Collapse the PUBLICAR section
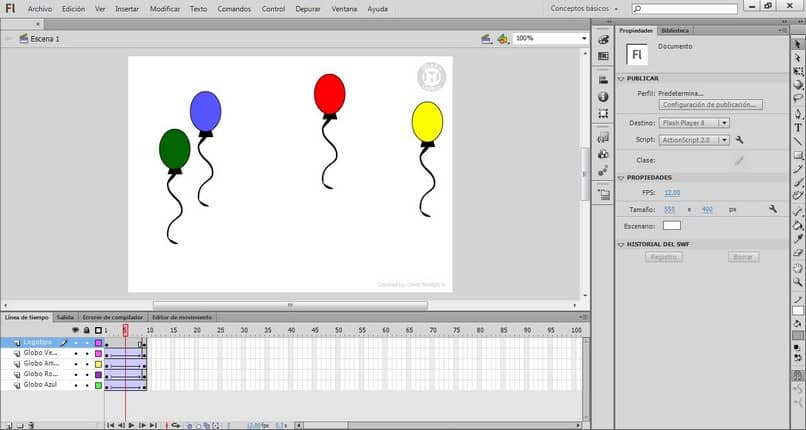The height and width of the screenshot is (430, 806). tap(621, 78)
